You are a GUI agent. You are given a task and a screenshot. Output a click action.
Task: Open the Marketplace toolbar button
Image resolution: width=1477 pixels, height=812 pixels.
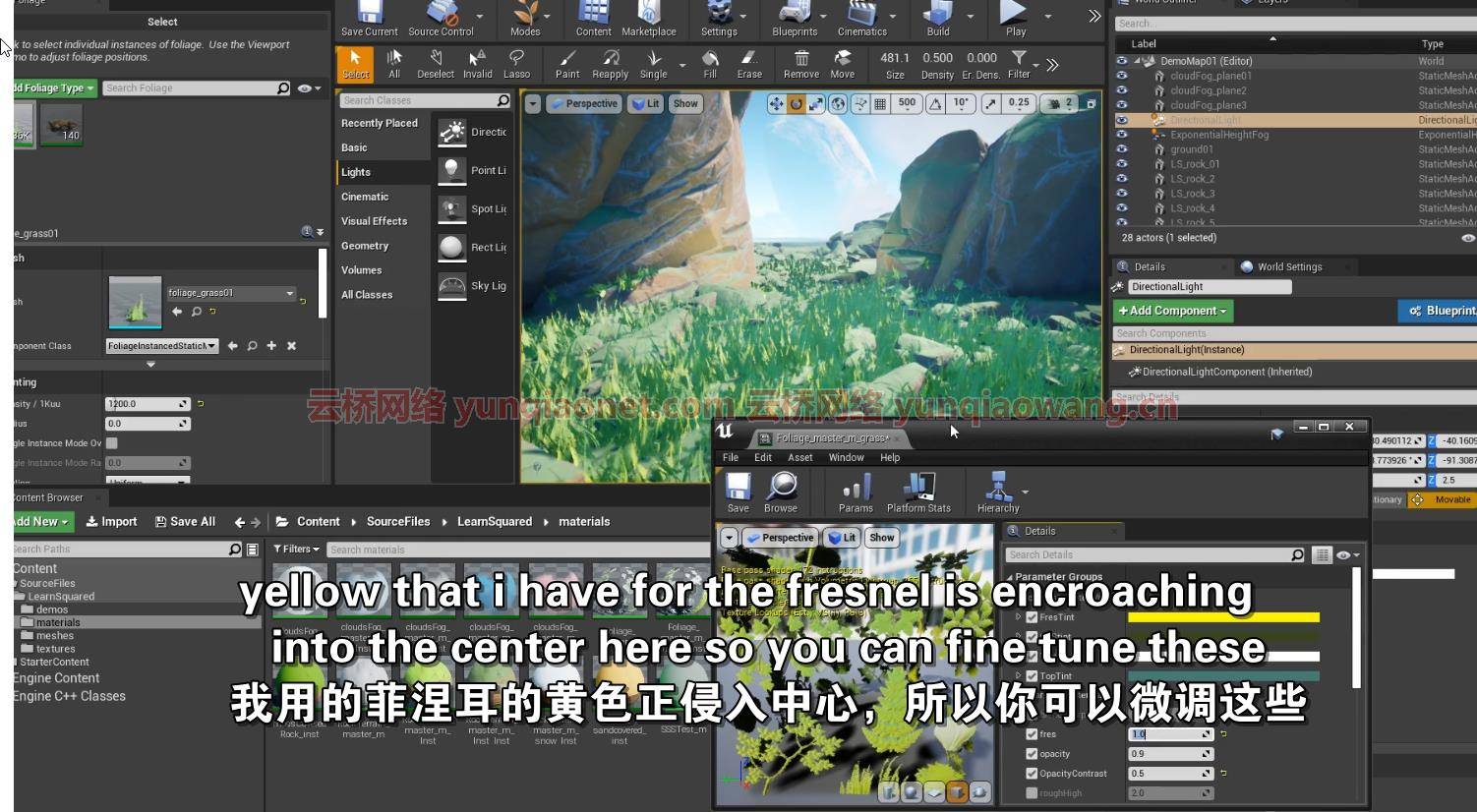click(648, 19)
